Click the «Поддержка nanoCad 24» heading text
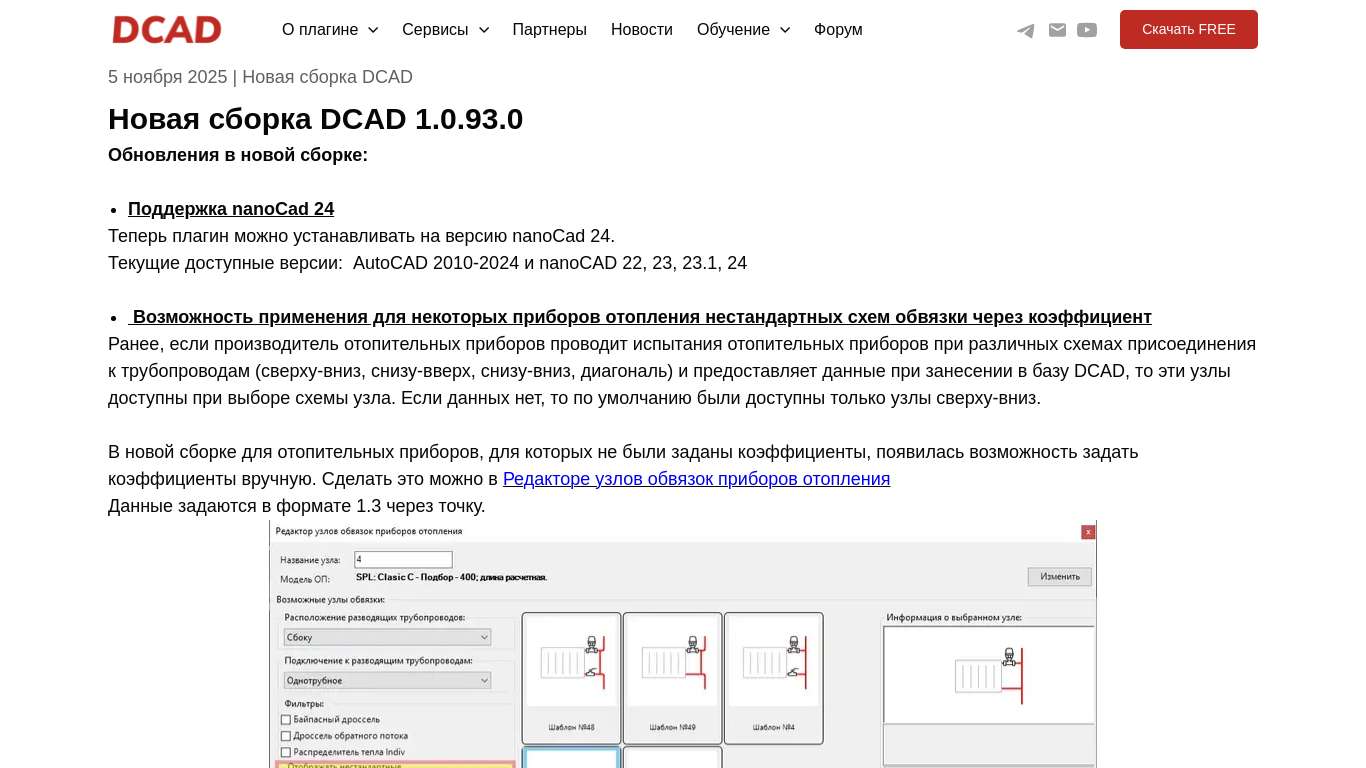 pyautogui.click(x=231, y=209)
